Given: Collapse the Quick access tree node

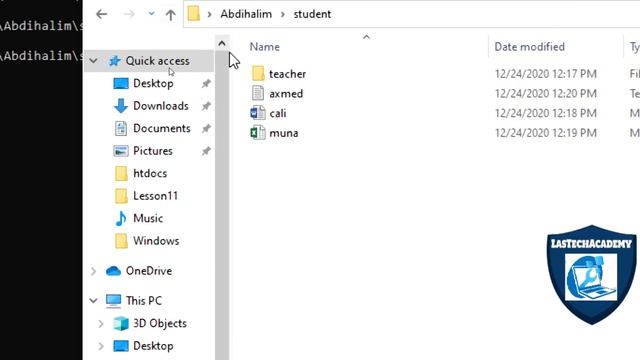Looking at the screenshot, I should (x=93, y=61).
